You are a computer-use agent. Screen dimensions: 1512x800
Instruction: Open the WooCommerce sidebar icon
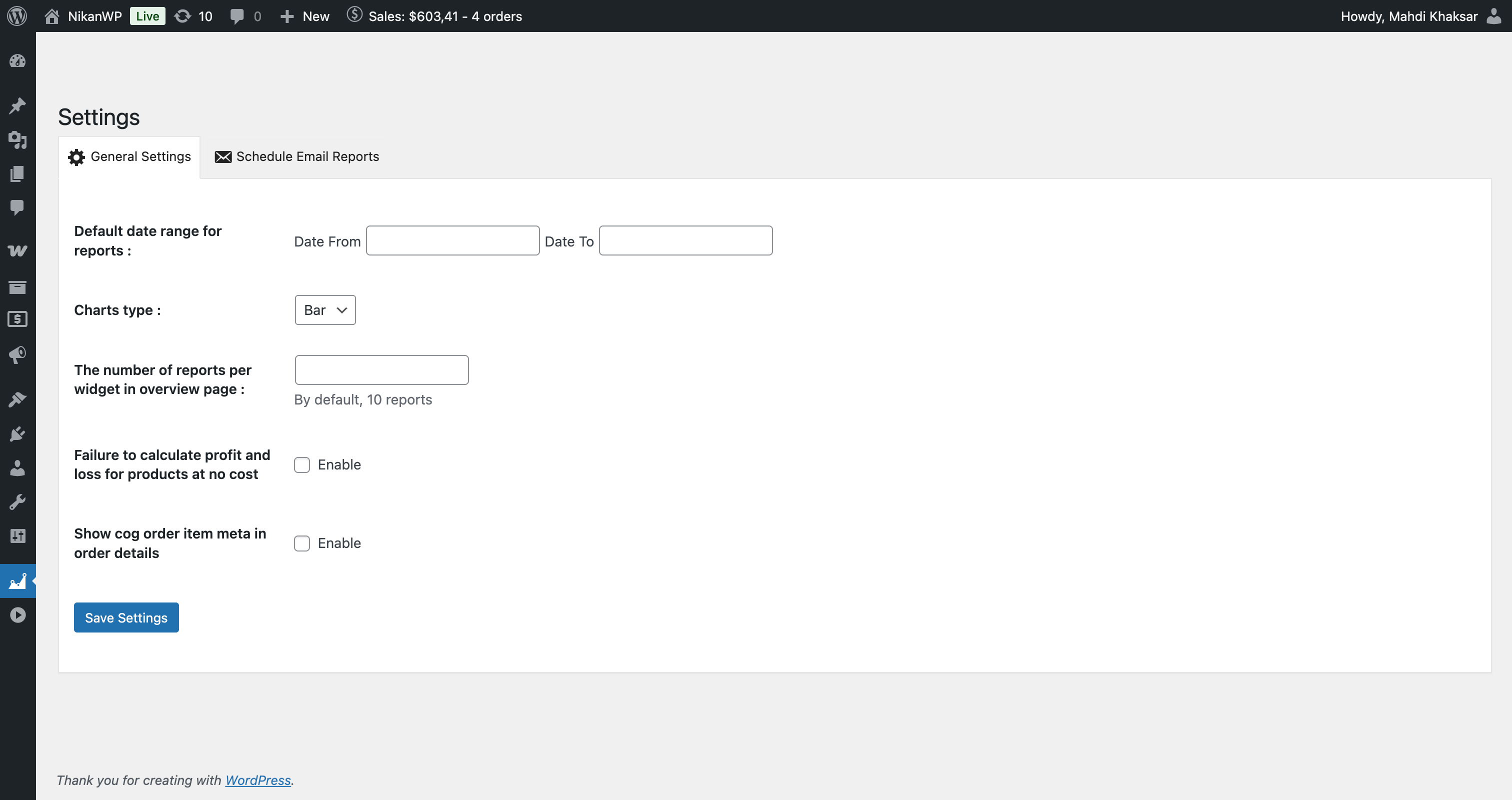[x=17, y=250]
